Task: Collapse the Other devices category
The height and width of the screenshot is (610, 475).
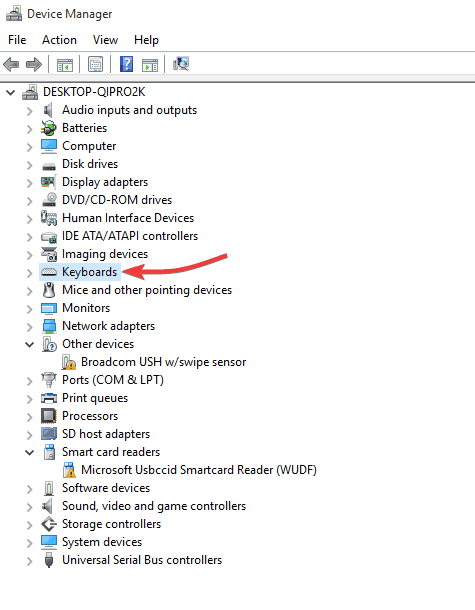Action: click(30, 344)
